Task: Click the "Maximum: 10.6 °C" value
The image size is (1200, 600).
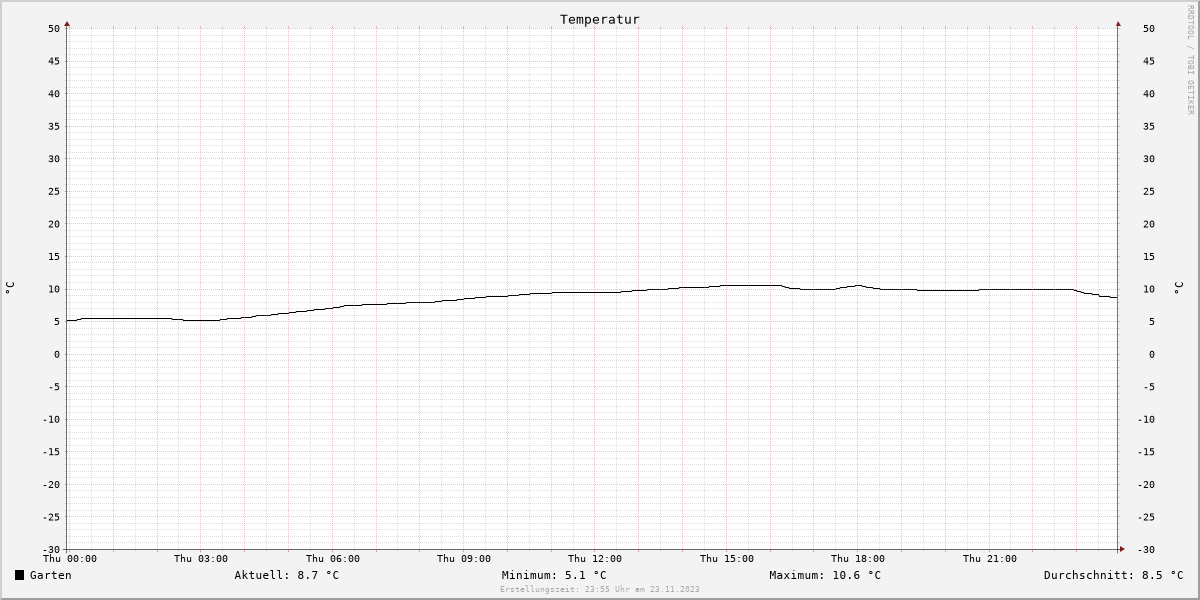Action: point(825,575)
